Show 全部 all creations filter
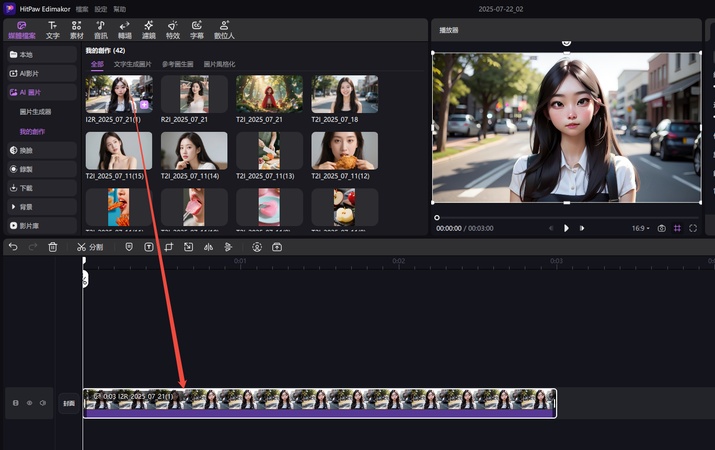 (97, 64)
